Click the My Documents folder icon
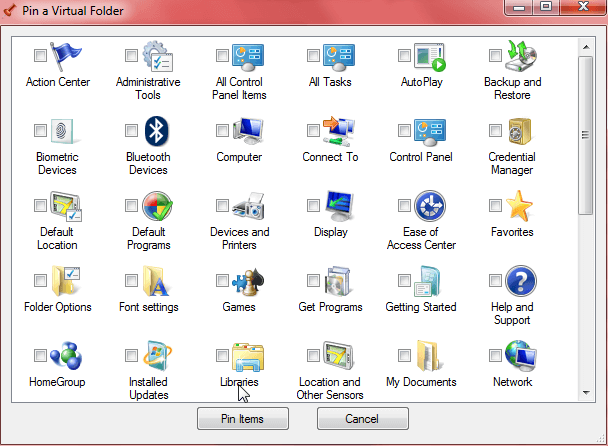The image size is (608, 446). (429, 356)
